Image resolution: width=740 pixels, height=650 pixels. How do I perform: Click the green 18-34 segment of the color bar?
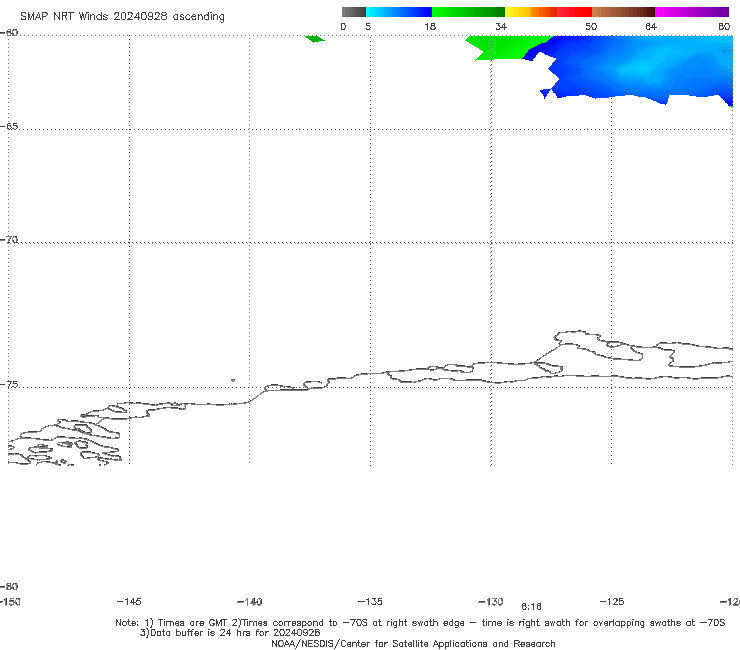pos(468,12)
